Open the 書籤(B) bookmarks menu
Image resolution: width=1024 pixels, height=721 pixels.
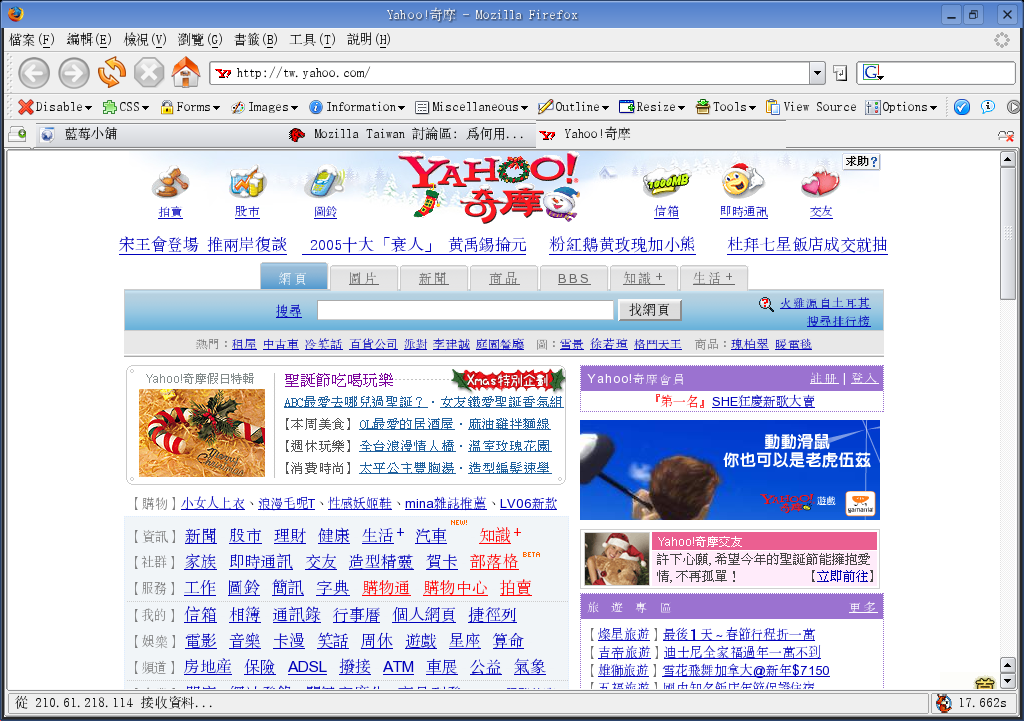pos(256,40)
